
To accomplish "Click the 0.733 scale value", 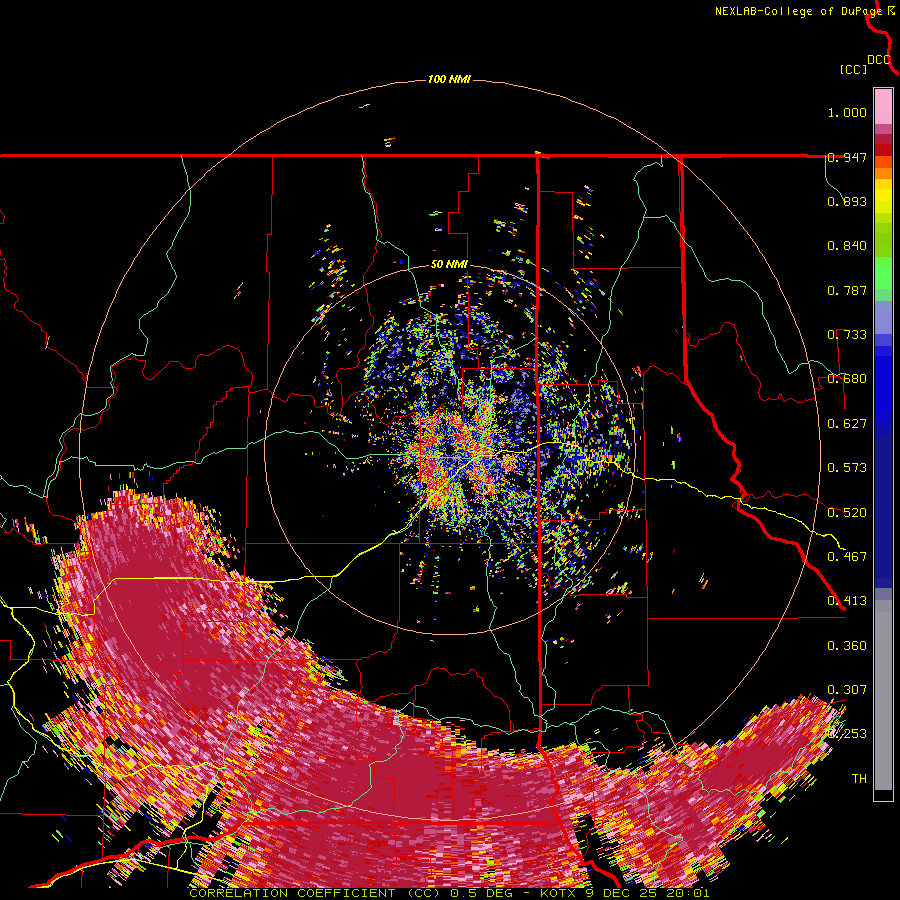I will point(847,335).
